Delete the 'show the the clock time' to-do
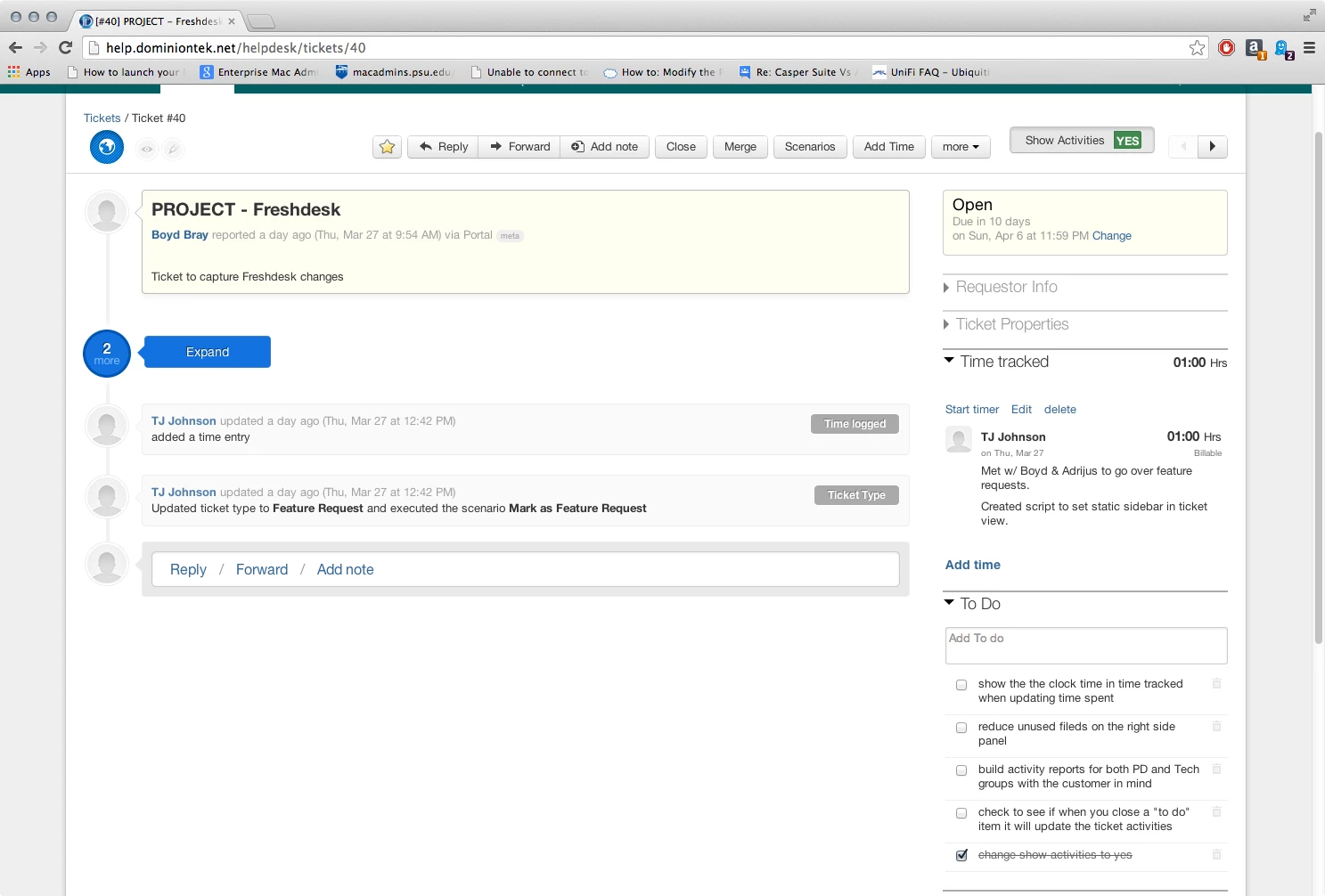This screenshot has width=1325, height=896. (x=1216, y=684)
